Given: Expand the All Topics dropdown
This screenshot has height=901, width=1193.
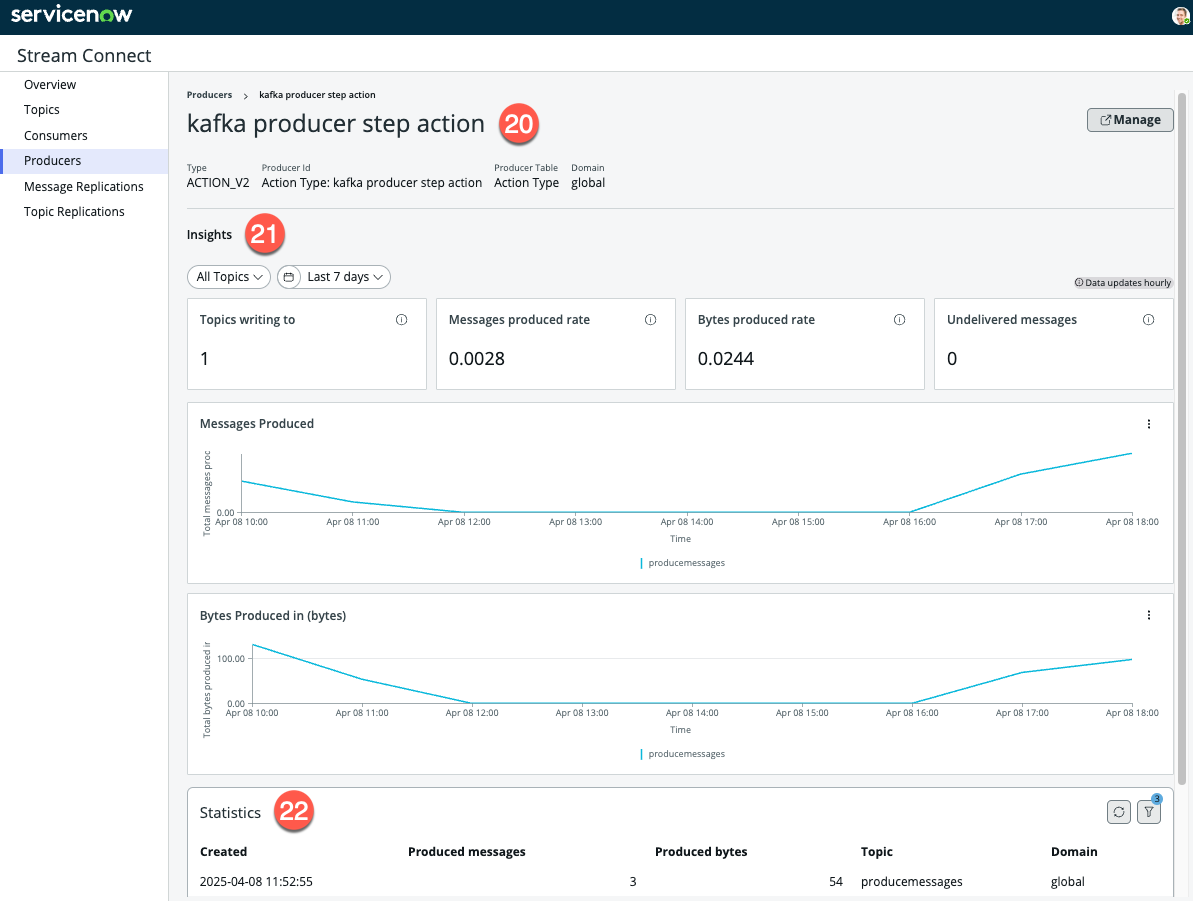Looking at the screenshot, I should [x=229, y=277].
